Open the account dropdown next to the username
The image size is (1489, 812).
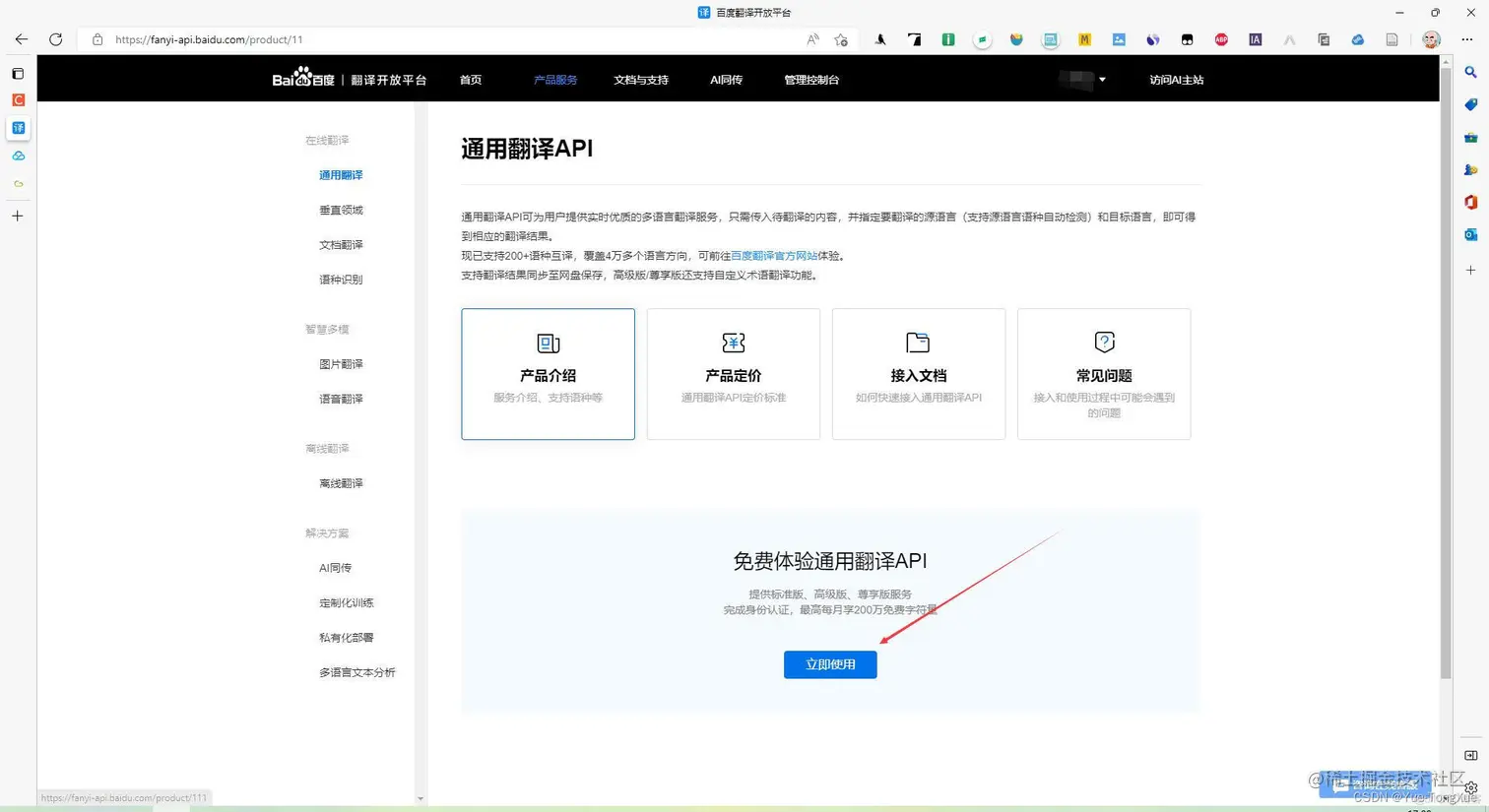click(x=1103, y=80)
